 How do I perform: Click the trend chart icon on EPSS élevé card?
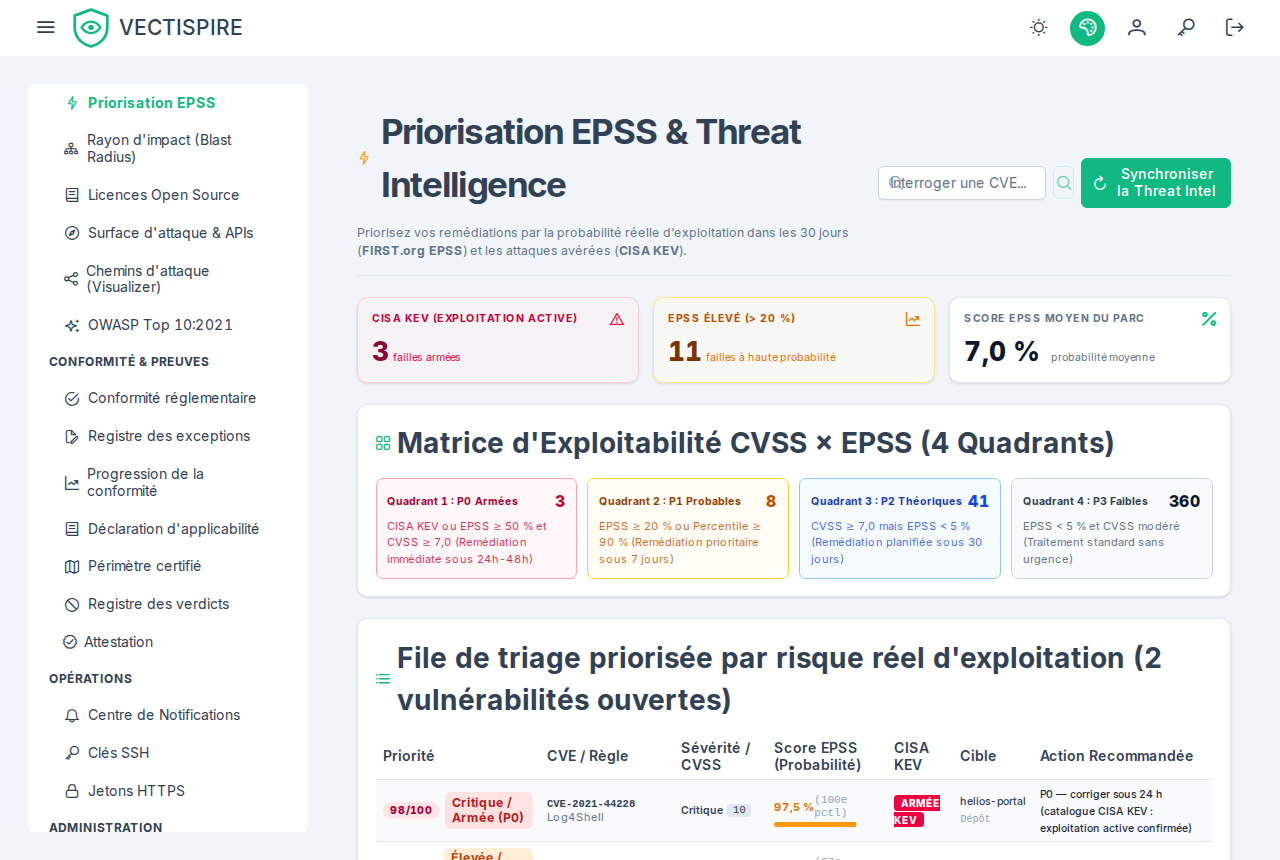(913, 319)
